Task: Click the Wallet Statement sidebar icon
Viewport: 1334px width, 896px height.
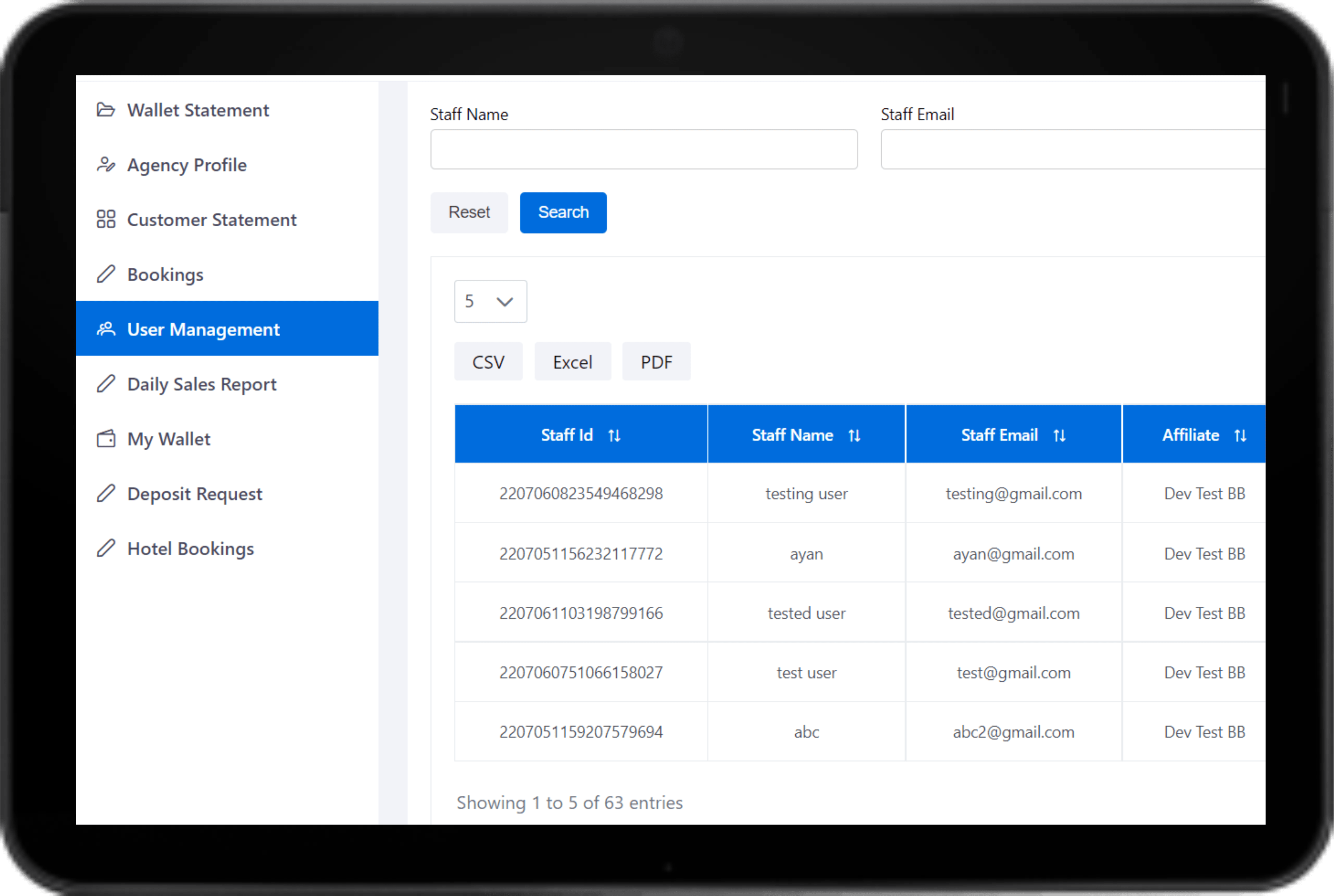Action: [x=107, y=110]
